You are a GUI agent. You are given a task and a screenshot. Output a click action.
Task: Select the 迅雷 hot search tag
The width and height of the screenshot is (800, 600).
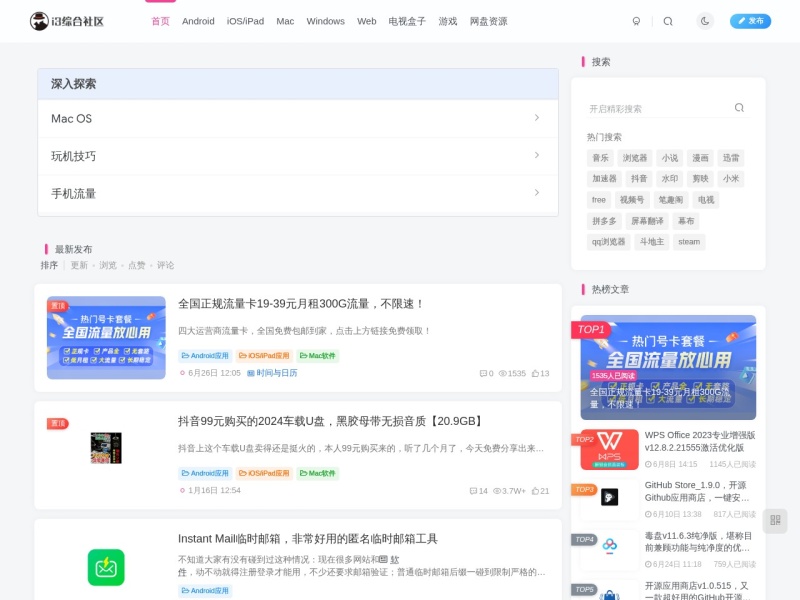pos(731,158)
